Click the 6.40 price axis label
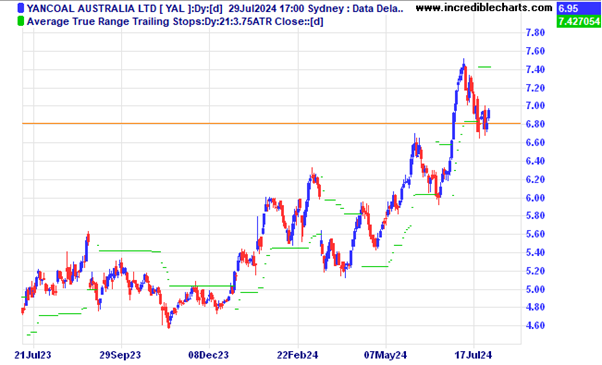This screenshot has height=365, width=602. click(x=535, y=161)
